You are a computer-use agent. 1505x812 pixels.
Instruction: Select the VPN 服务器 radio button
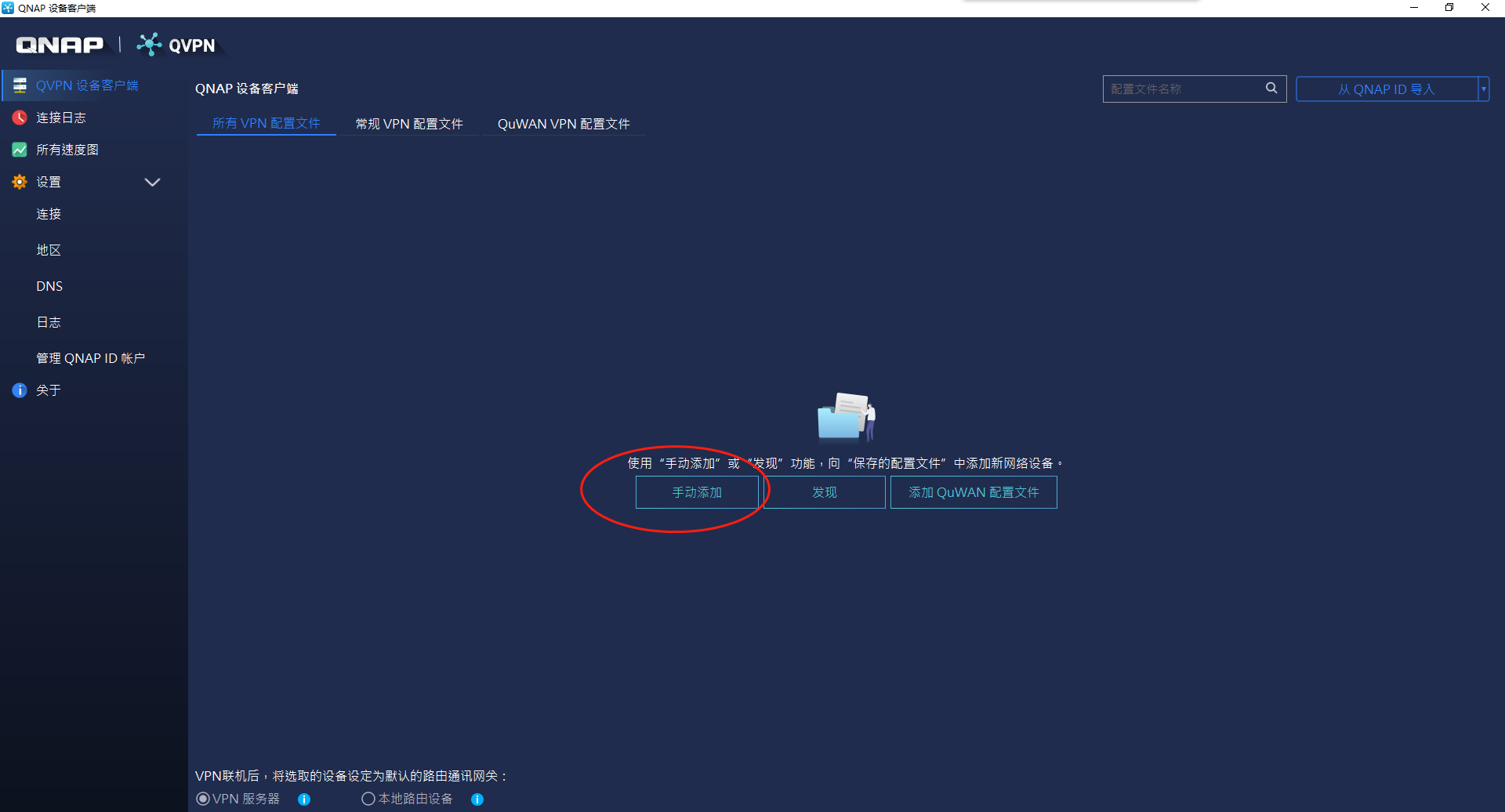click(203, 799)
